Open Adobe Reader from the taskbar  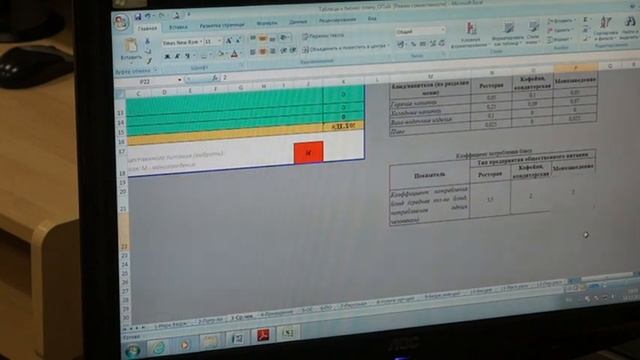click(263, 336)
